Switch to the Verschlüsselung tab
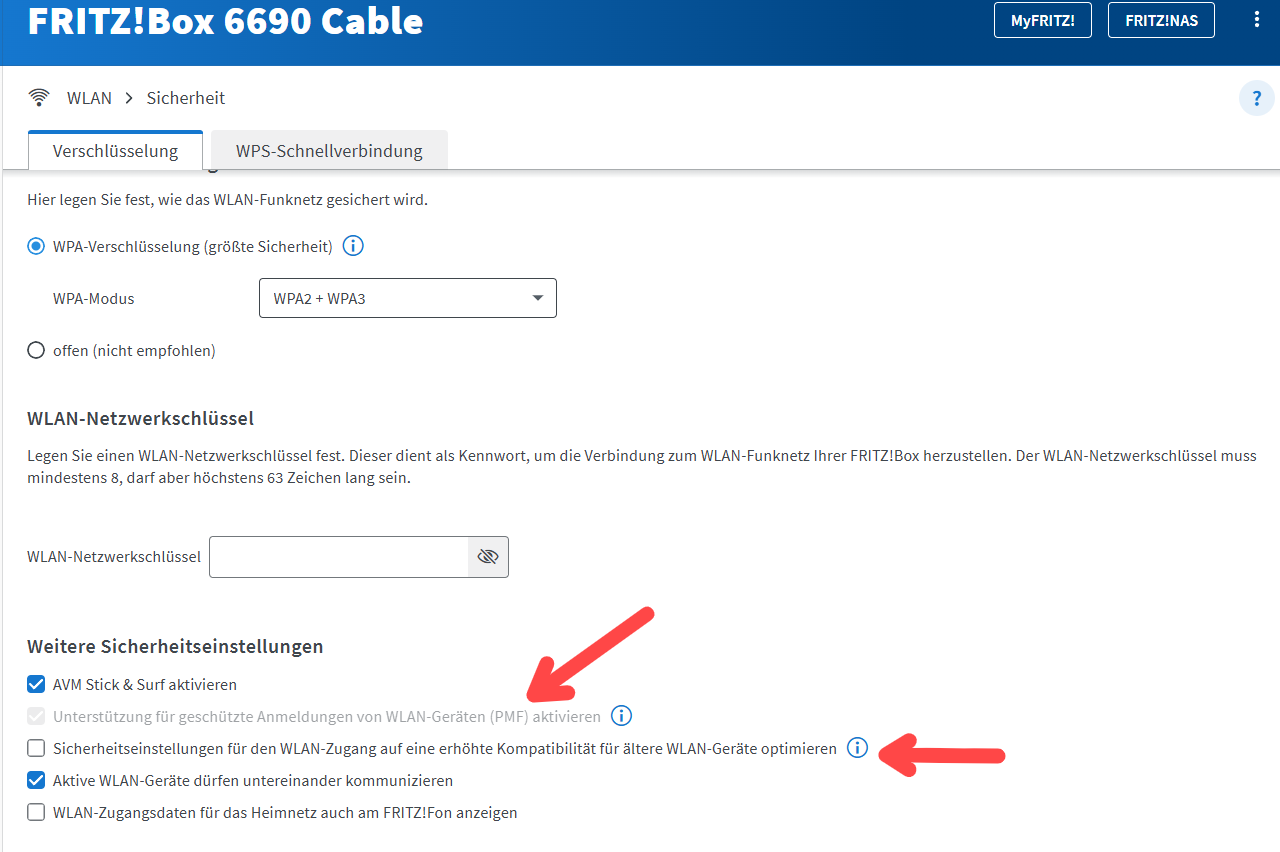1280x852 pixels. 115,151
